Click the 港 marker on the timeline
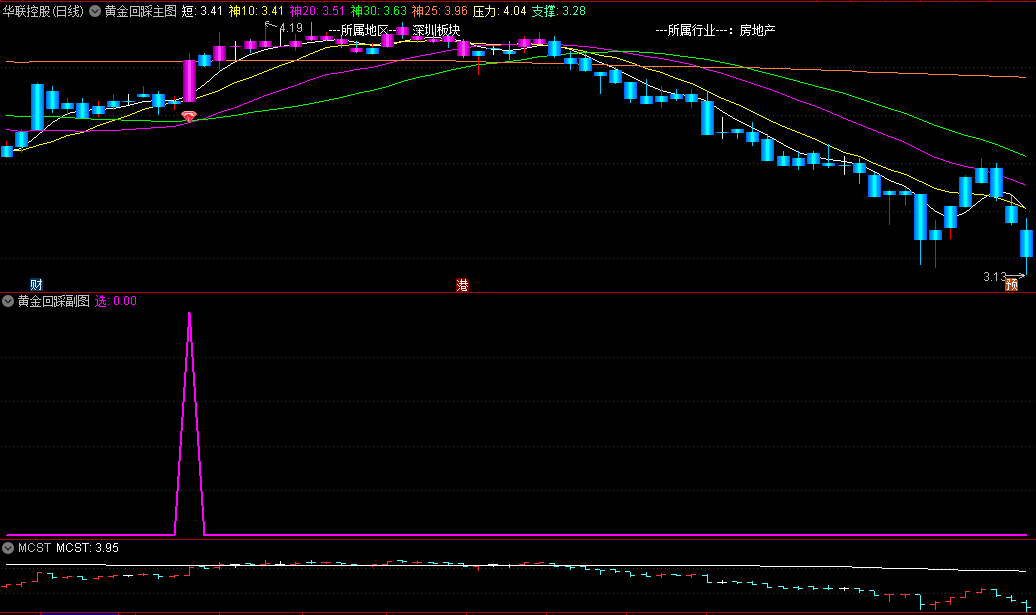The image size is (1036, 615). point(462,285)
